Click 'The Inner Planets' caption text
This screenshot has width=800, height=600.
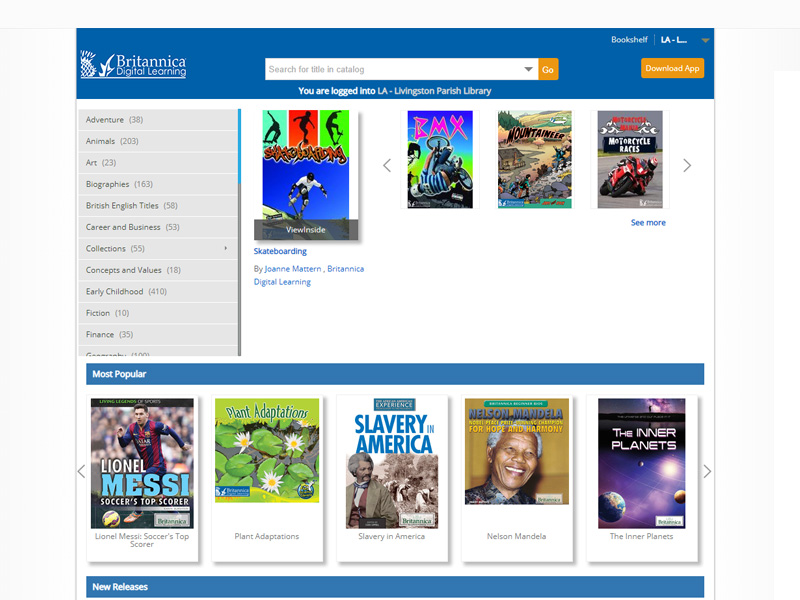(641, 536)
